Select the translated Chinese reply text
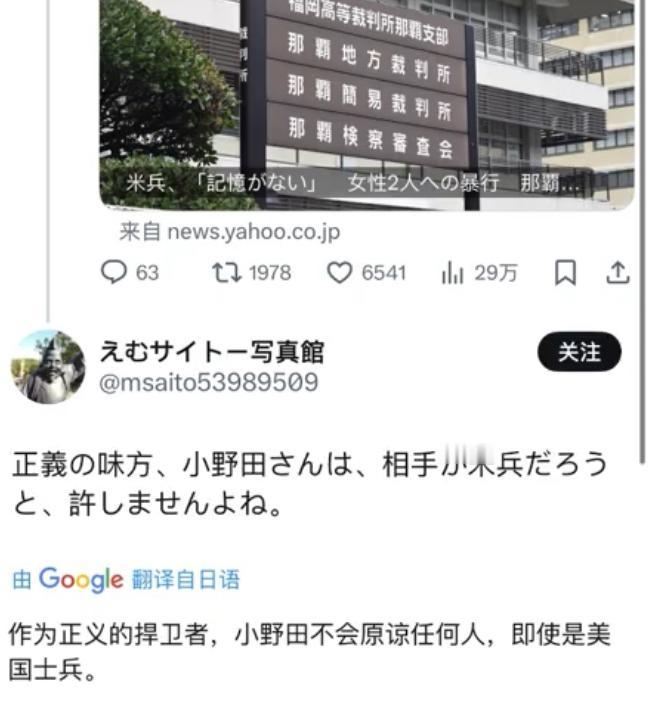The width and height of the screenshot is (649, 703). coord(309,652)
